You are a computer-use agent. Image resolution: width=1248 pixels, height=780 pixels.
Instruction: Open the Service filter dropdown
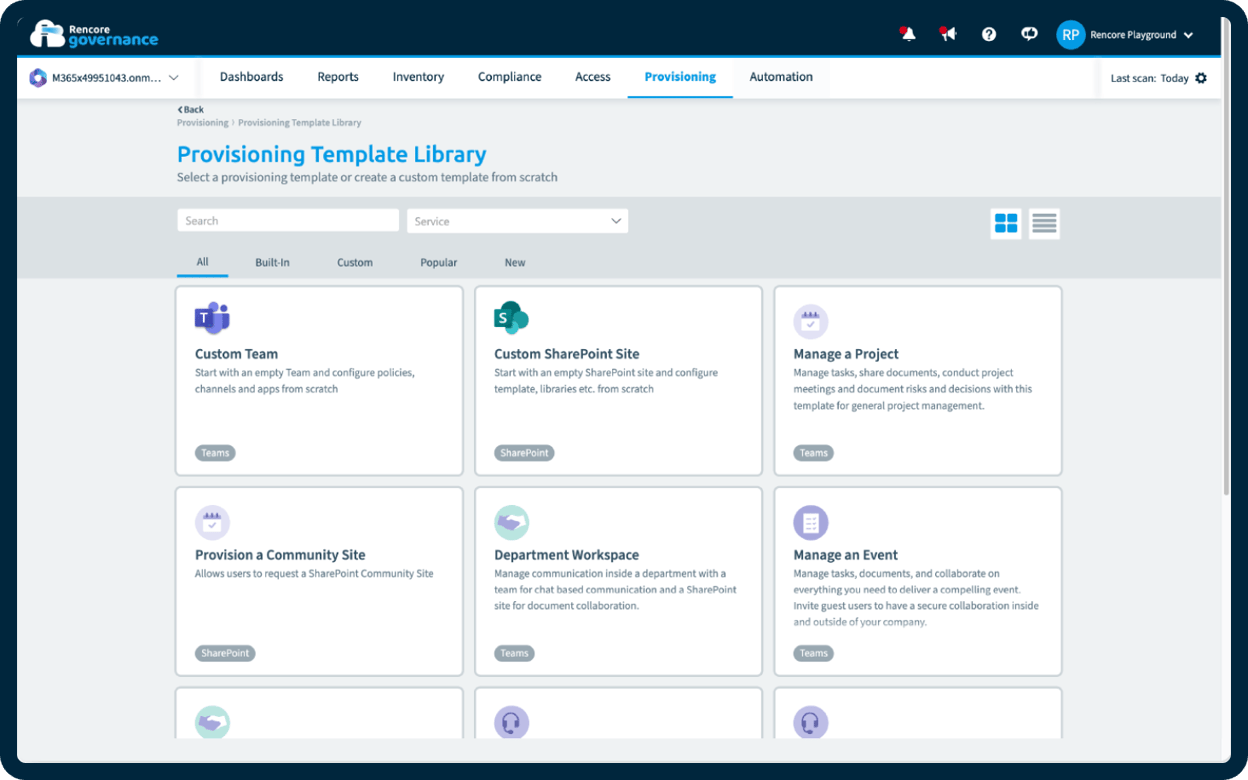(x=517, y=220)
